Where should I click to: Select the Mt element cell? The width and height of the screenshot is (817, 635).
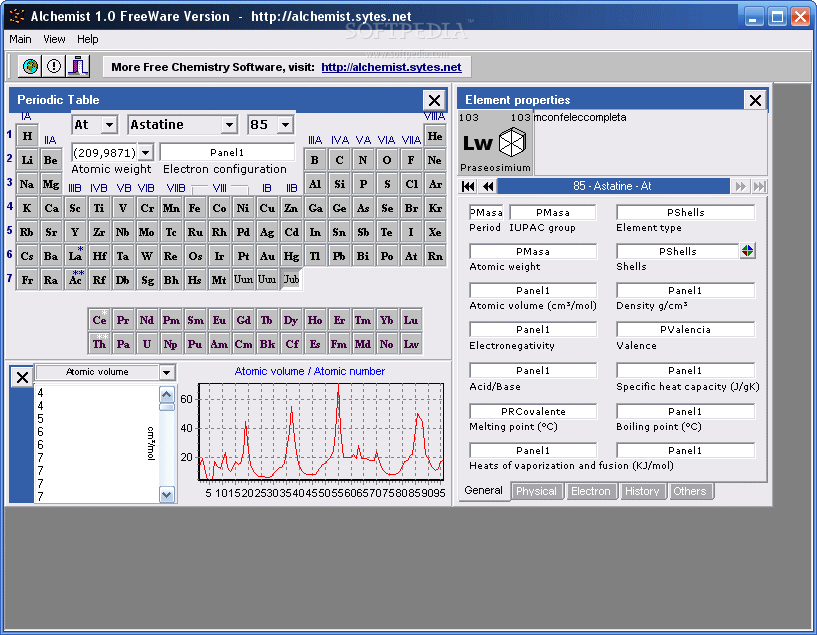tap(219, 280)
